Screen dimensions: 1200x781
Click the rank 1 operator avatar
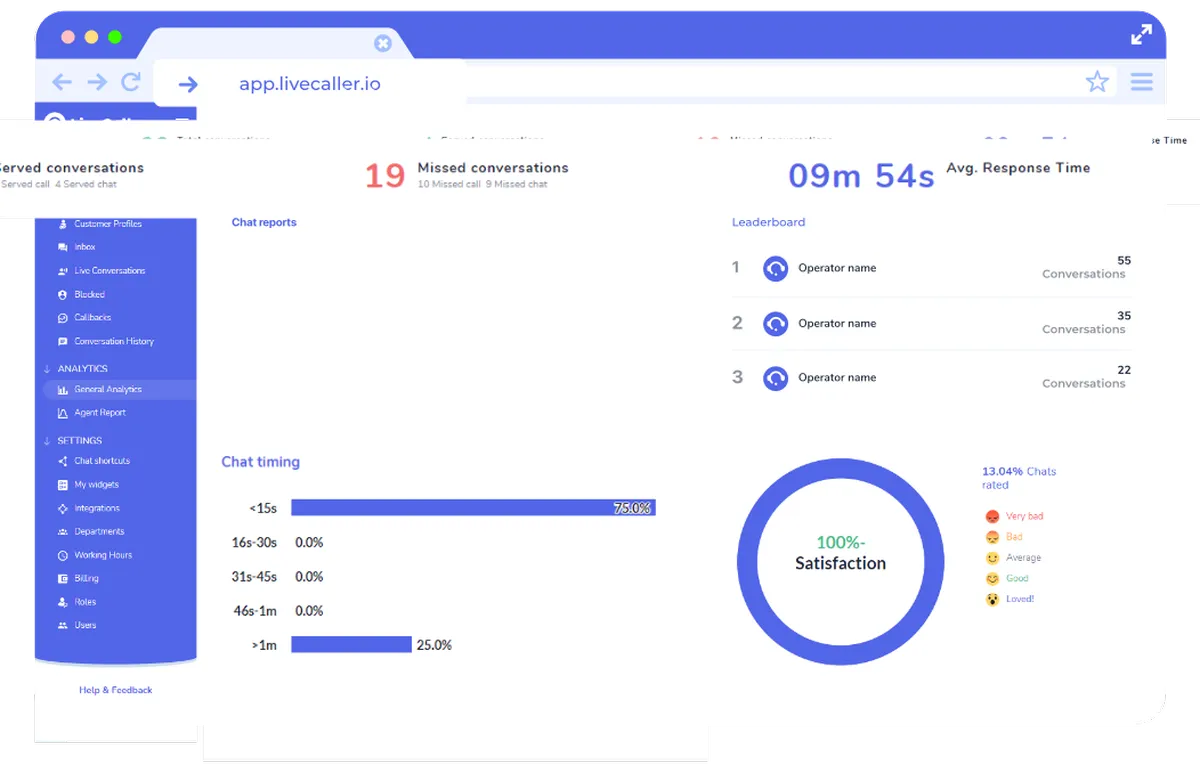(775, 269)
